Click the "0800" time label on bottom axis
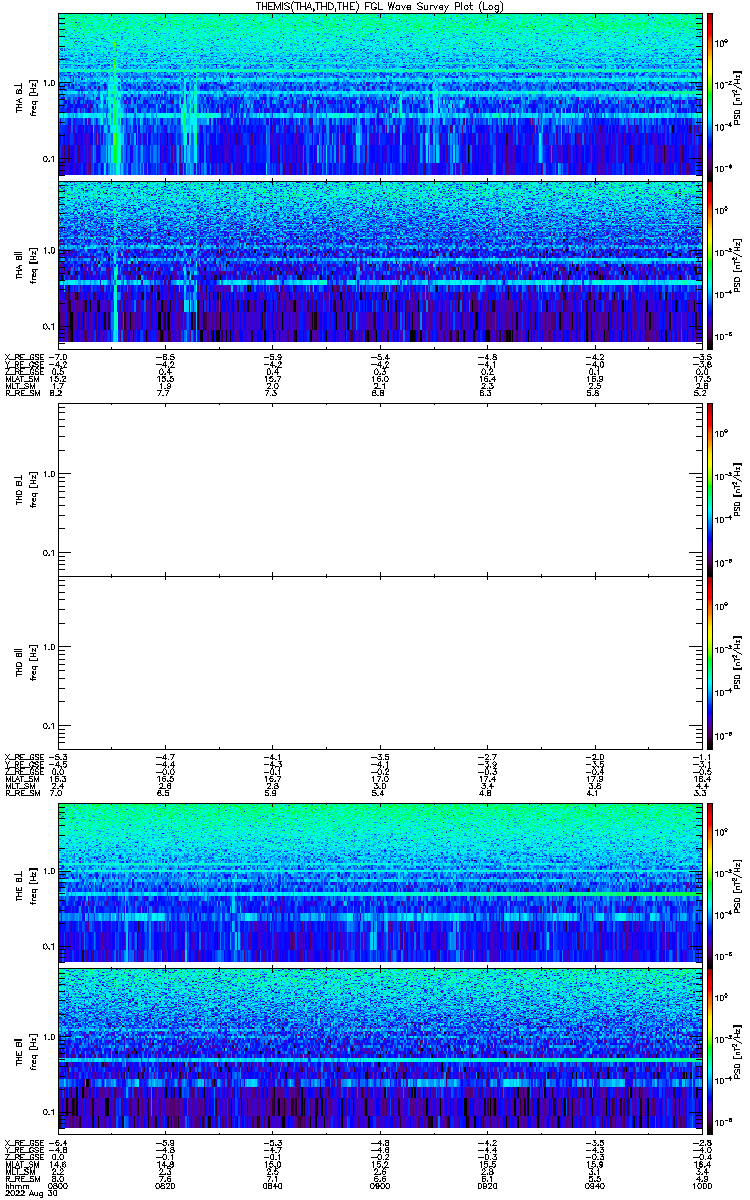 click(x=59, y=1186)
